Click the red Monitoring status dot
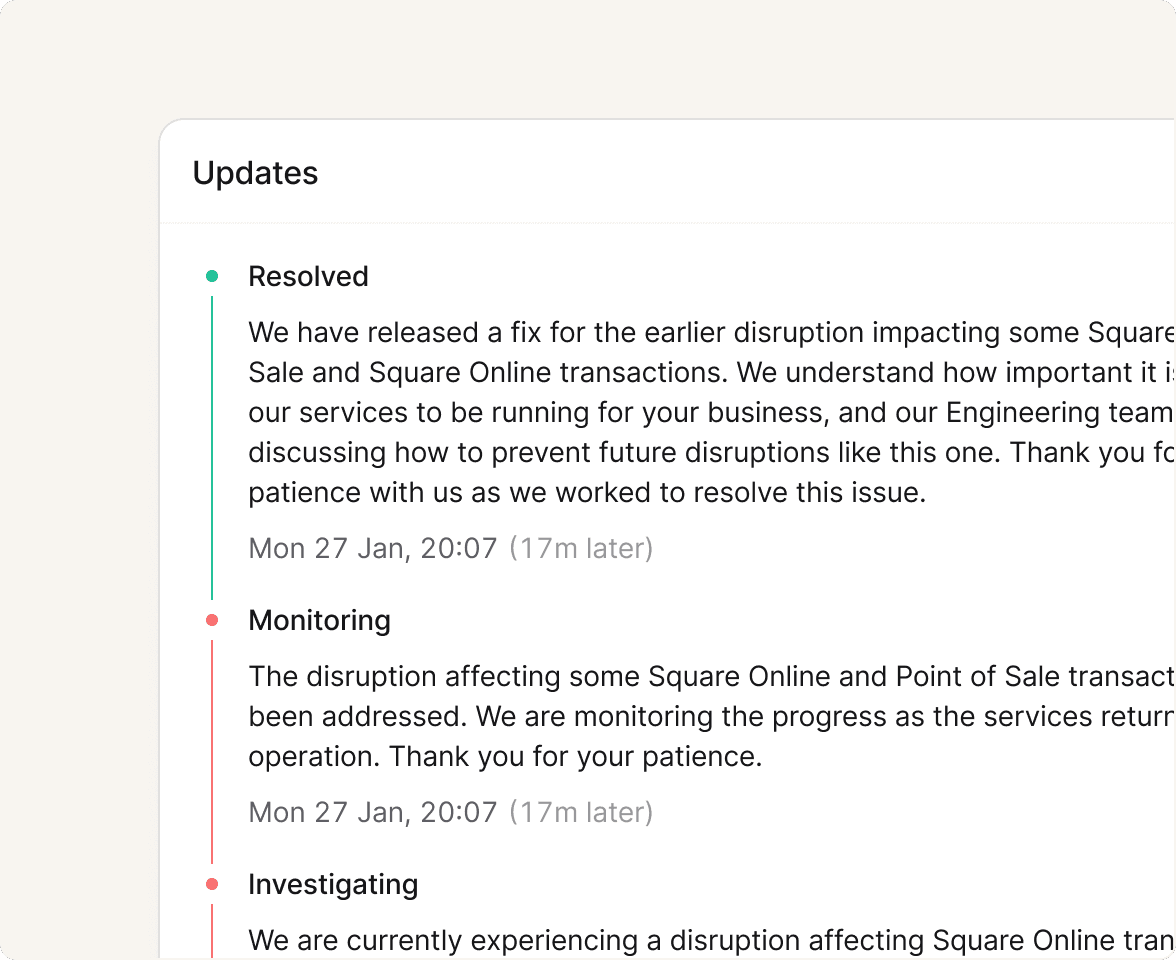Screen dimensions: 1176x960 coord(212,620)
